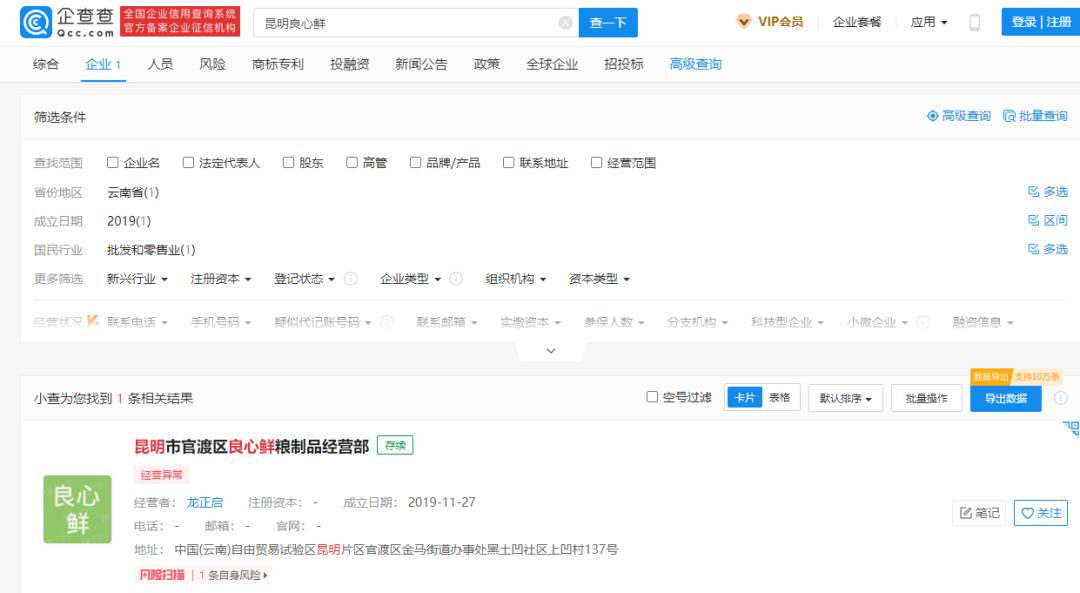This screenshot has width=1080, height=593.
Task: Check the 高管 search scope box
Action: click(351, 163)
